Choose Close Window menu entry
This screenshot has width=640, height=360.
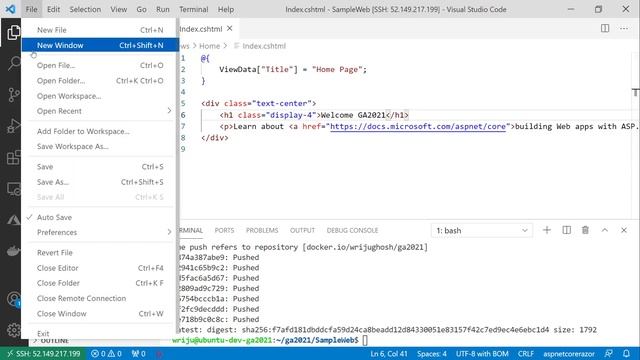[100, 313]
